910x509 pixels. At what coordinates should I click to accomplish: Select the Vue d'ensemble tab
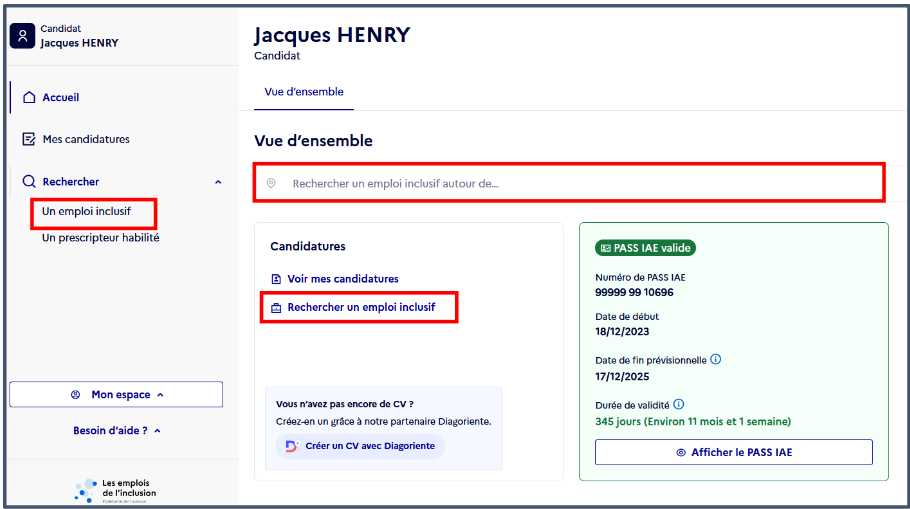[x=304, y=92]
